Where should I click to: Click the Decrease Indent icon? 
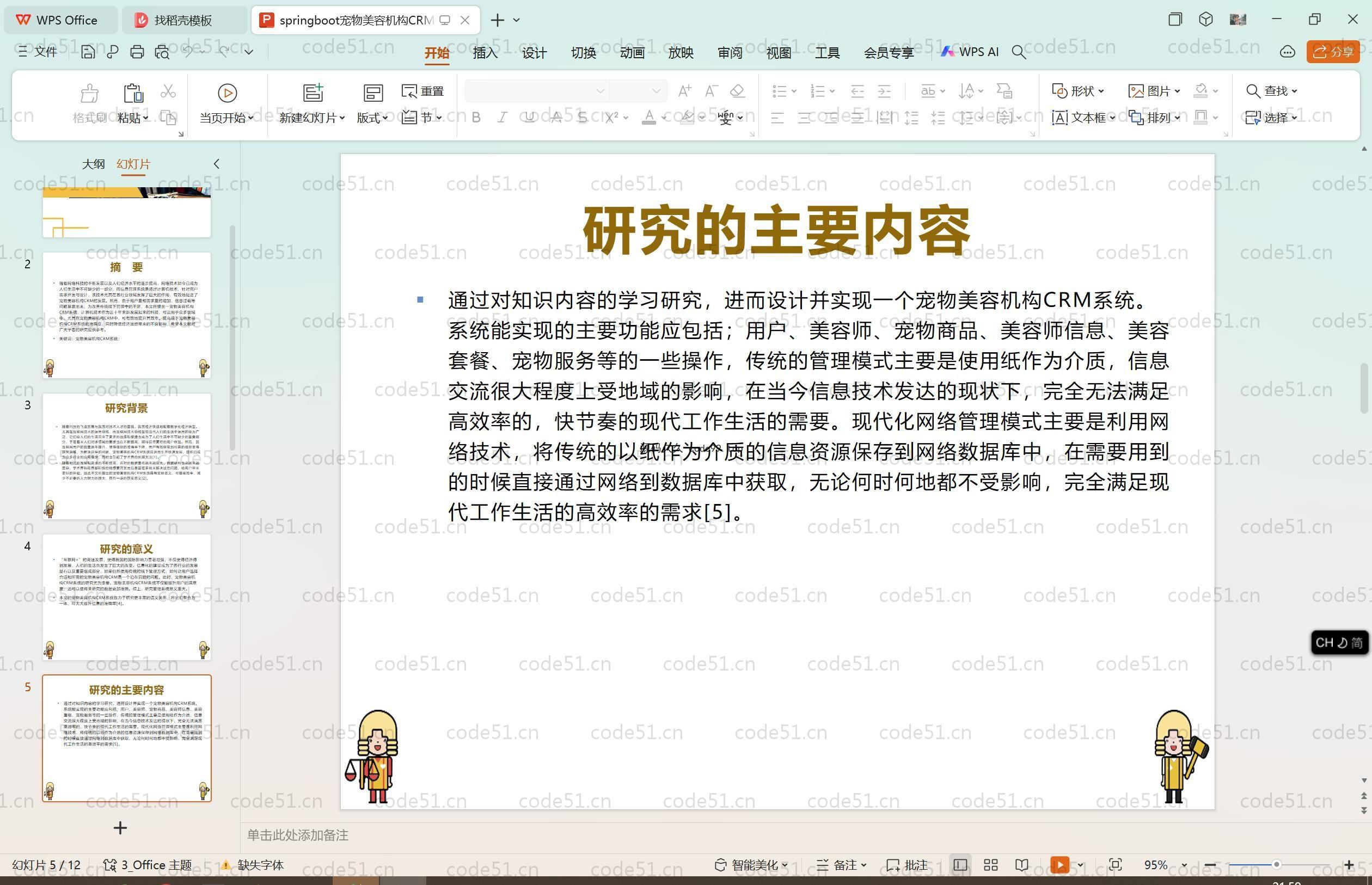(857, 91)
